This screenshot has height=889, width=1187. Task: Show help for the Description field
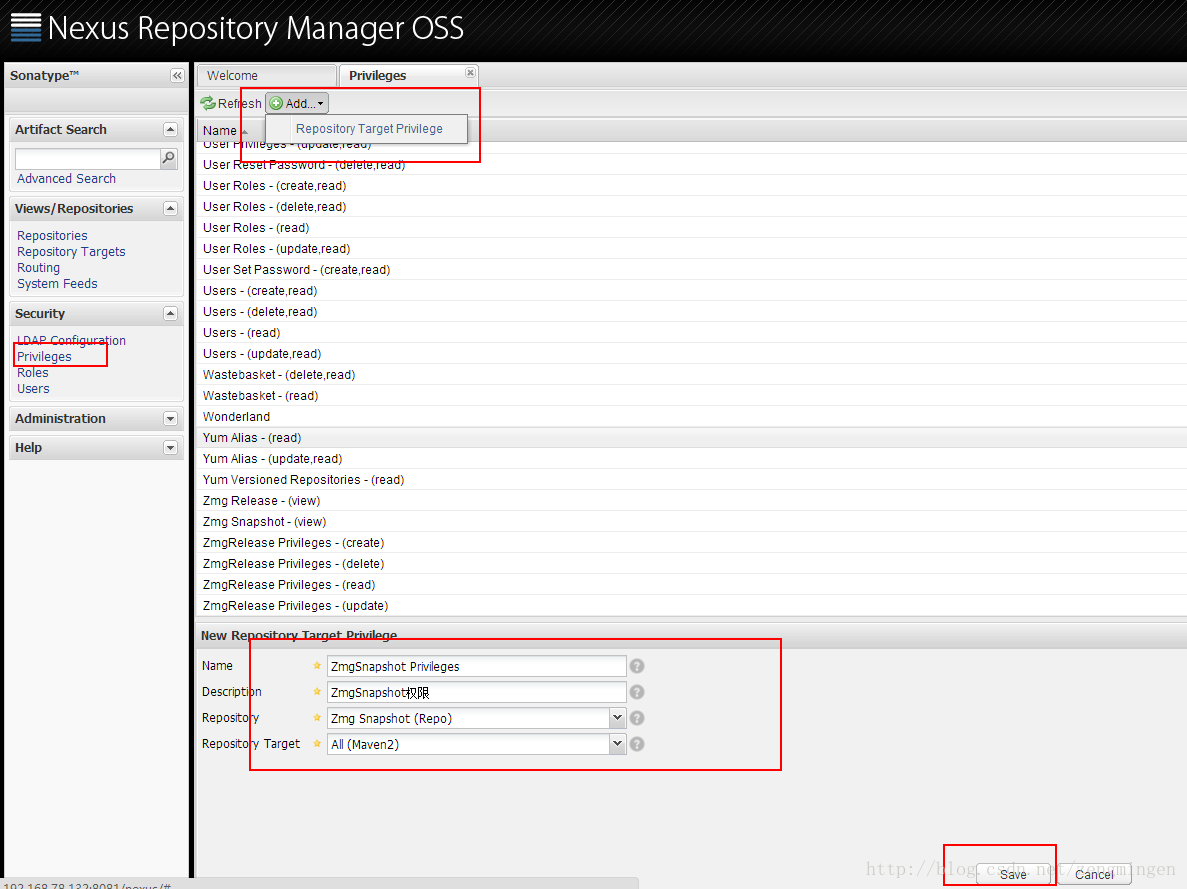click(x=637, y=692)
